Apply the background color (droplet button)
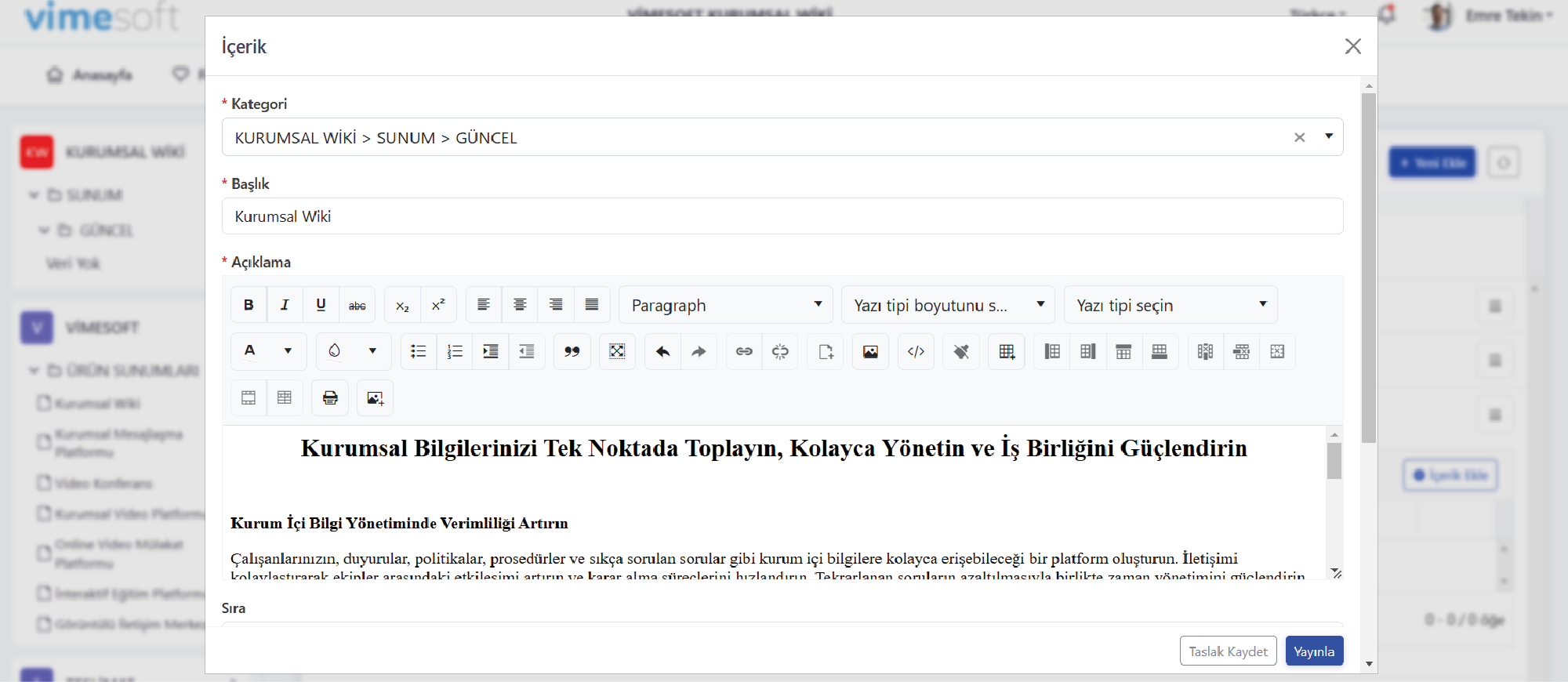This screenshot has width=1568, height=682. tap(335, 351)
